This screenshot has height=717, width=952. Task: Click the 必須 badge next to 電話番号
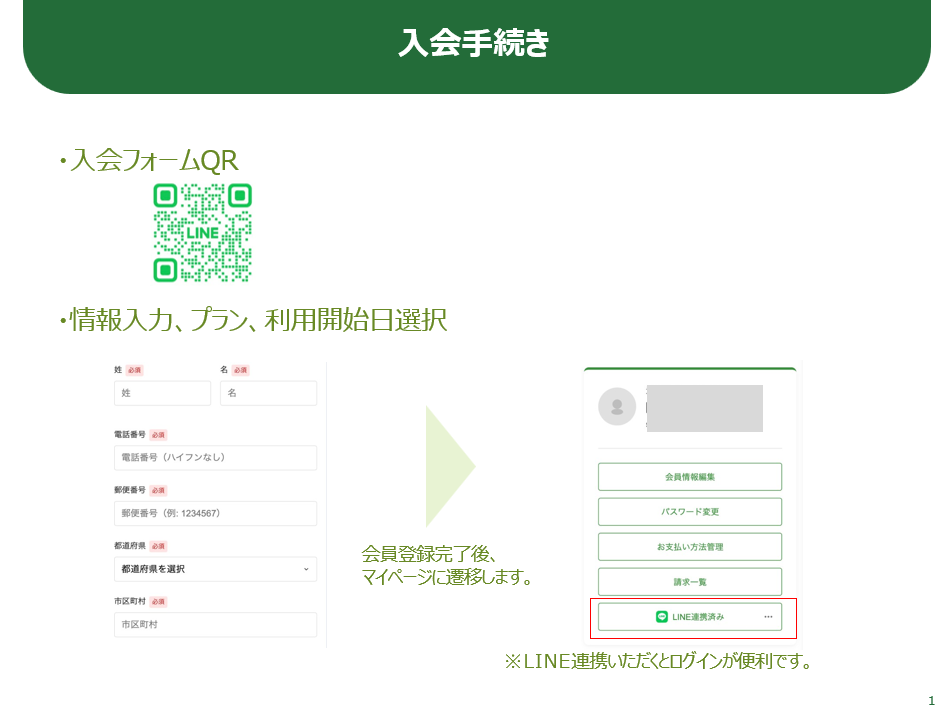(x=162, y=435)
